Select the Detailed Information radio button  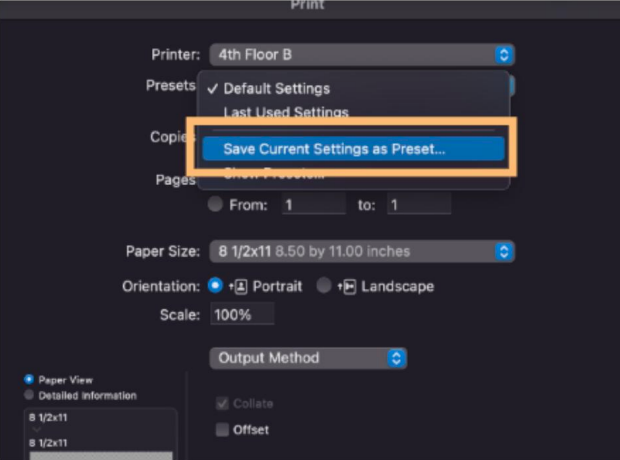29,395
